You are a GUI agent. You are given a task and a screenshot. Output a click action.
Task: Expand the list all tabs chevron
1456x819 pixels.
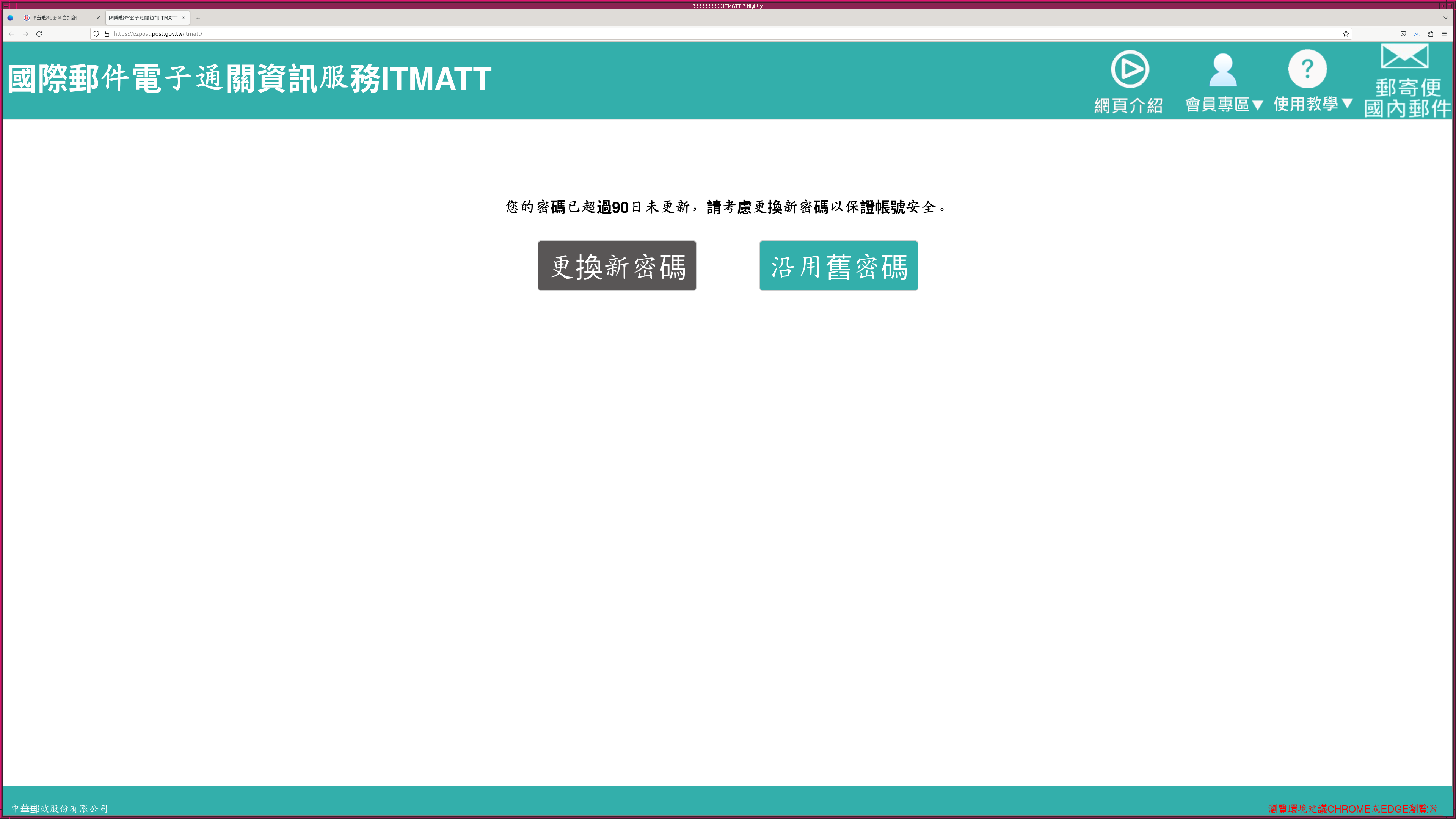[1445, 18]
